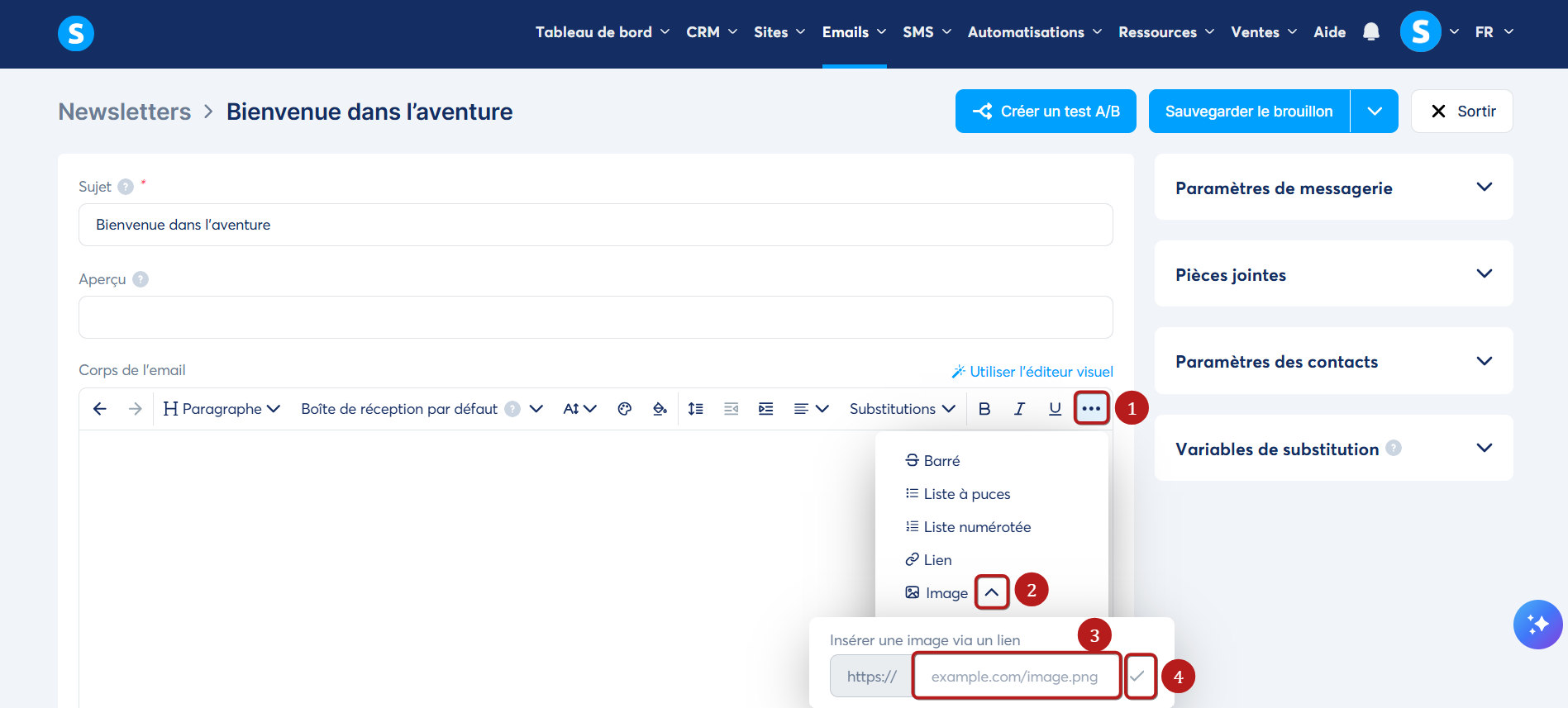Image resolution: width=1568 pixels, height=708 pixels.
Task: Click the help icon next to Sujet
Action: click(x=126, y=187)
